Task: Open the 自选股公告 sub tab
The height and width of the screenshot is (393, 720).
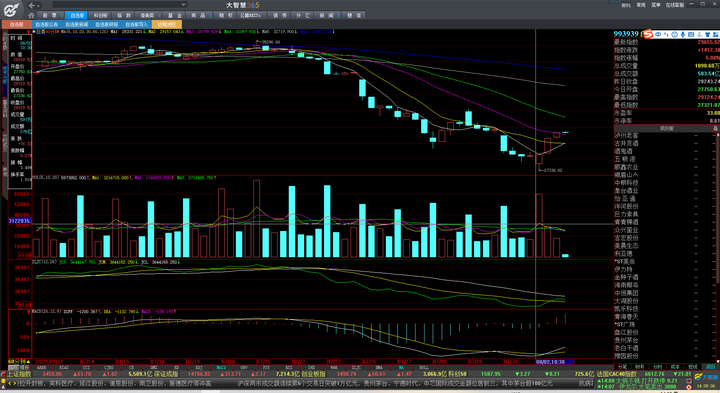Action: 46,24
